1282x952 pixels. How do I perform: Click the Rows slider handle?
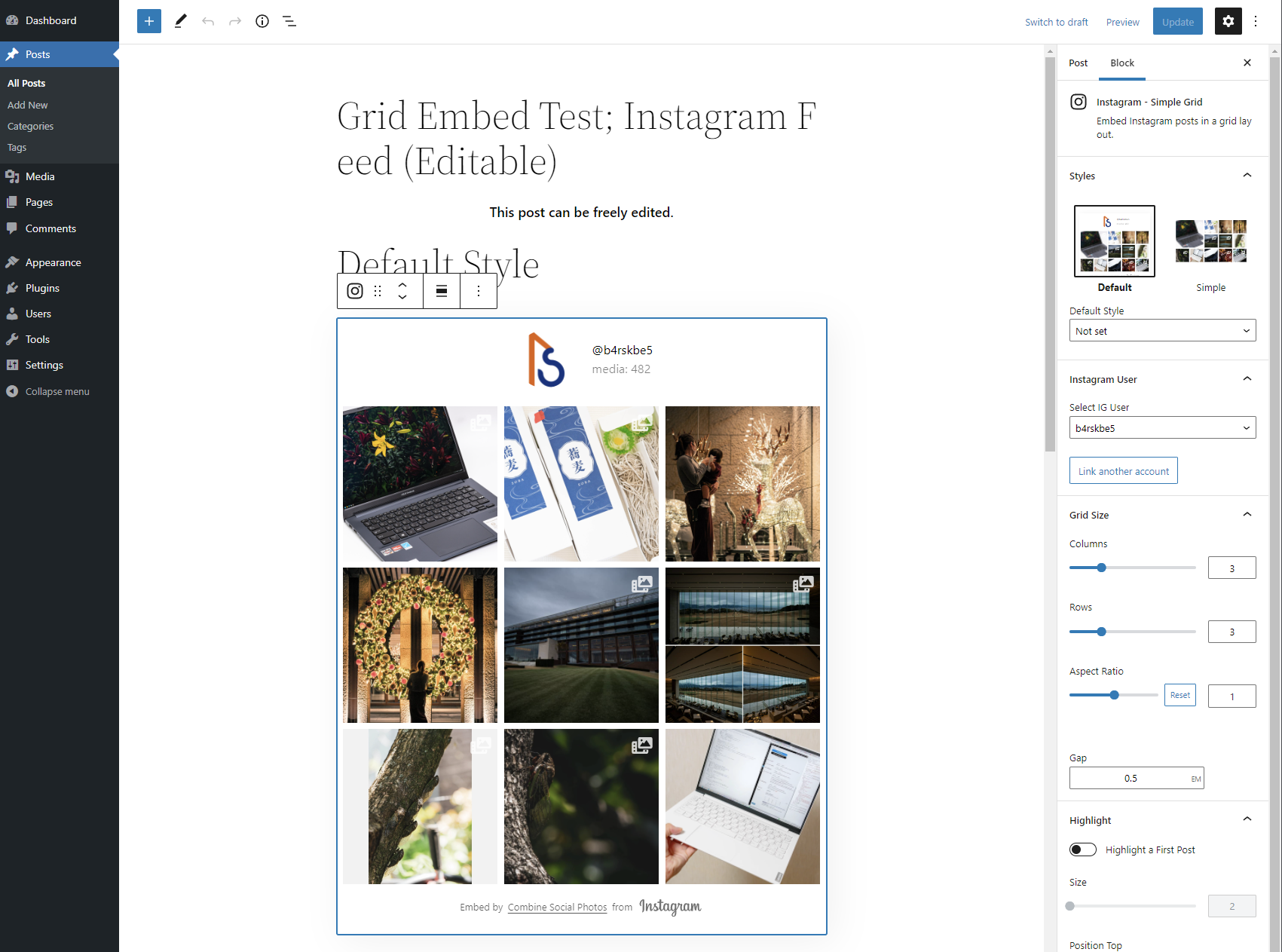1102,632
